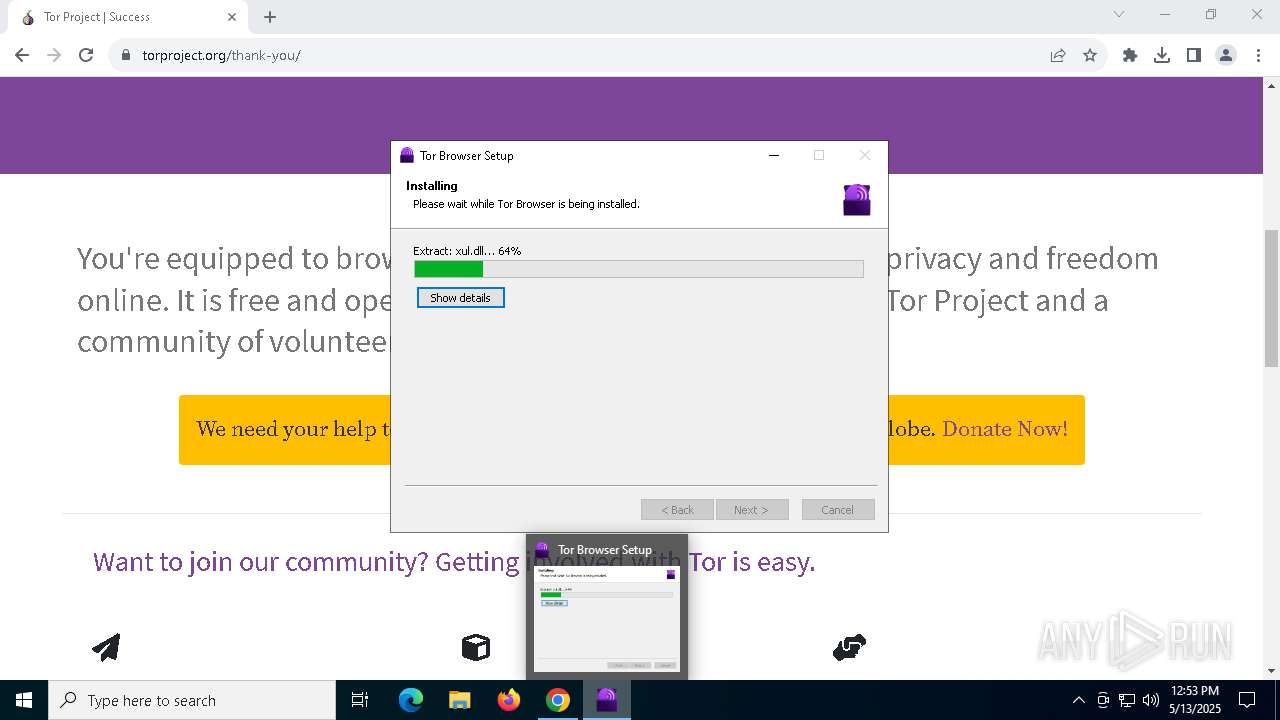Open the Chrome three-dot menu
Screen dimensions: 1280x720
(1258, 55)
